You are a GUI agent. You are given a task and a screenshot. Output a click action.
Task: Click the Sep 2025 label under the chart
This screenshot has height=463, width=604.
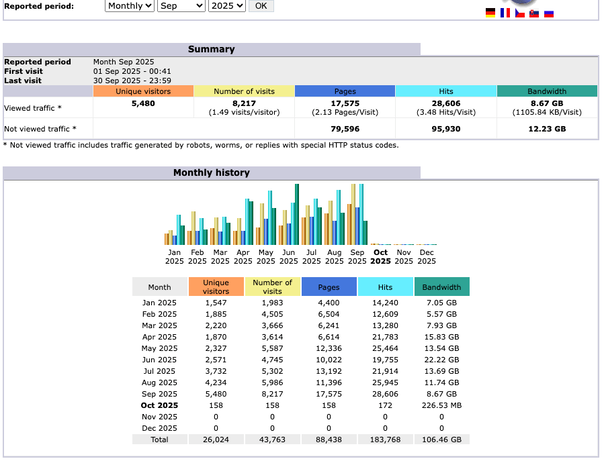pyautogui.click(x=357, y=257)
